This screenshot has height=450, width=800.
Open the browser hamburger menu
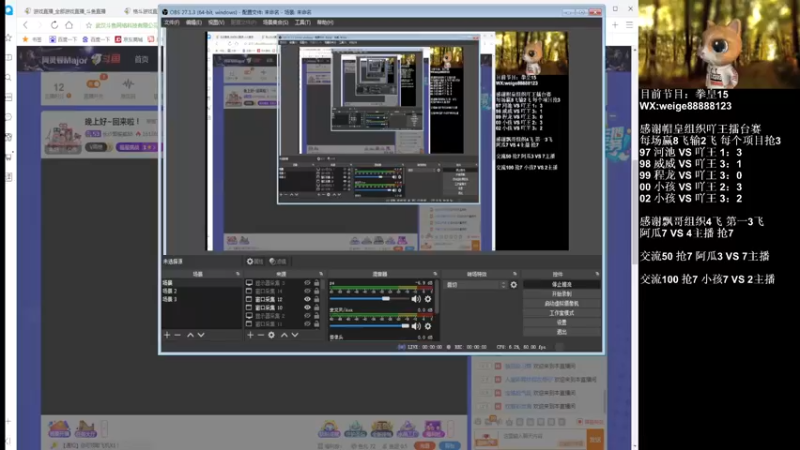[630, 24]
